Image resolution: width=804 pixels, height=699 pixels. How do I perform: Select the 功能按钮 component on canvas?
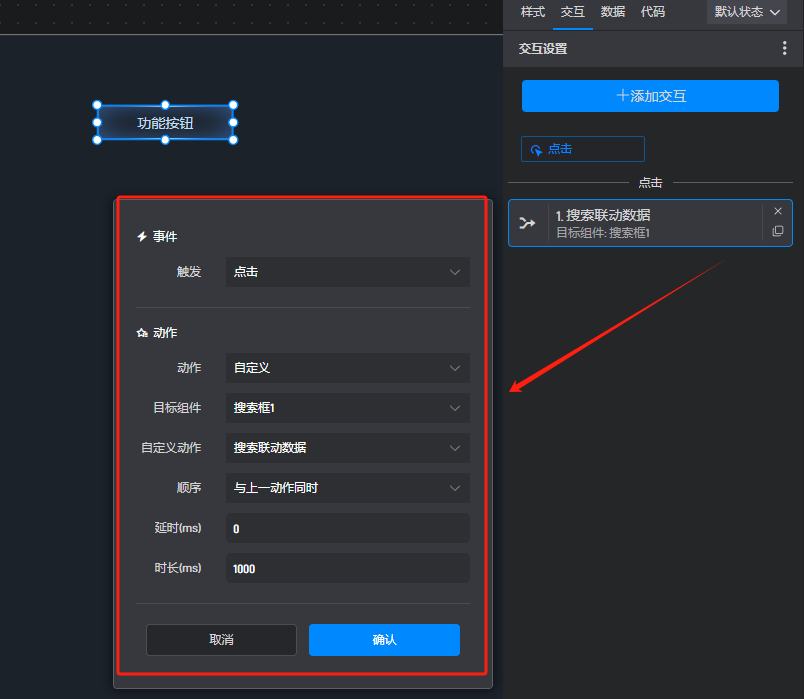[x=165, y=123]
